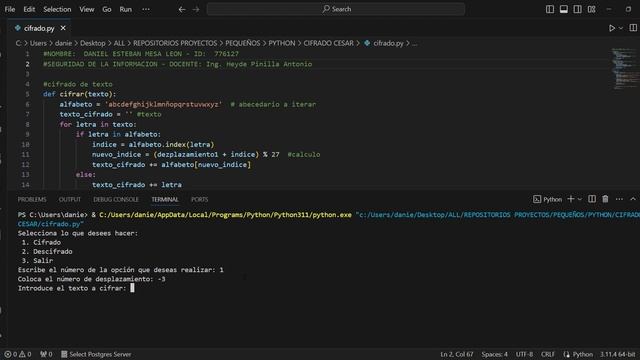640x360 pixels.
Task: Click 'CIFRADO CESAR' breadcrumb folder
Action: click(x=329, y=43)
